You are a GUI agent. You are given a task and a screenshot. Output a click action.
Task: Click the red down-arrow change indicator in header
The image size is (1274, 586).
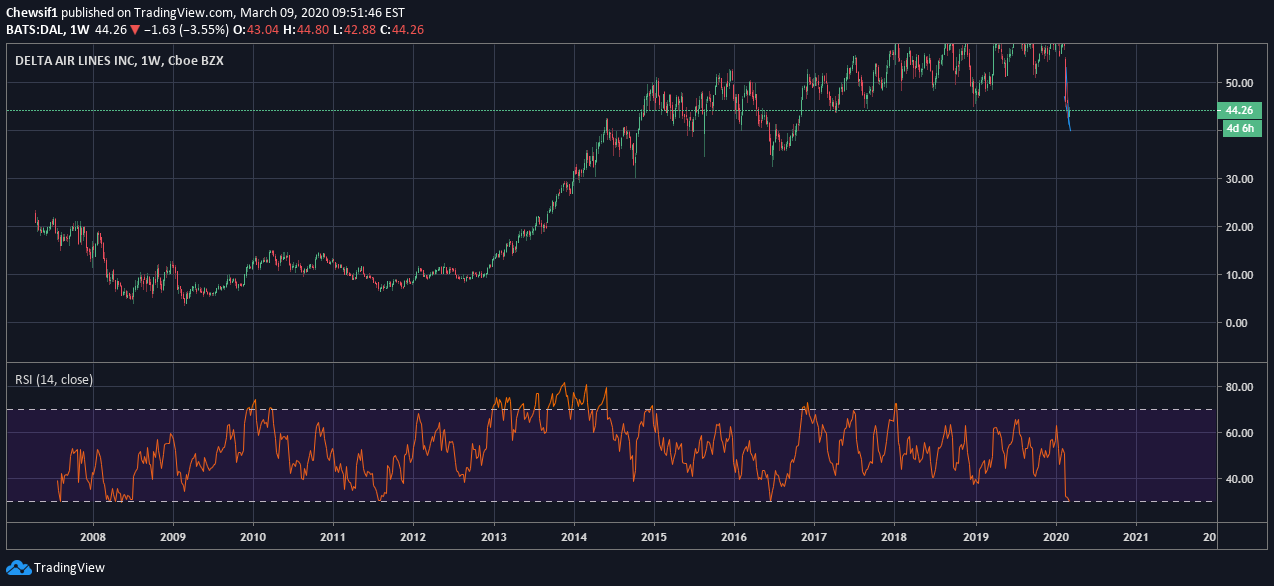134,30
